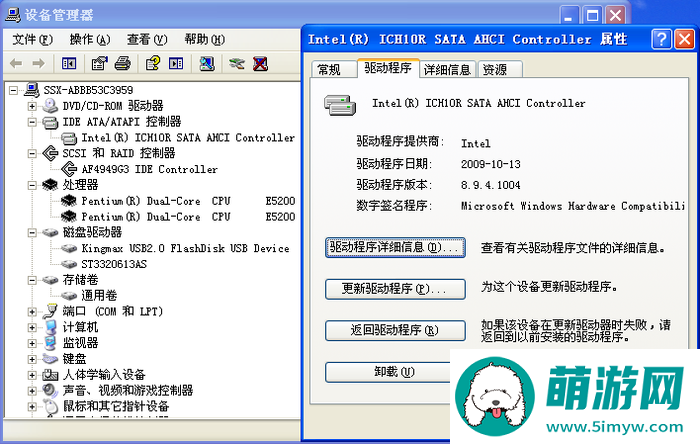Image resolution: width=700 pixels, height=444 pixels.
Task: Collapse the 磁盘驱动器 node
Action: (32, 232)
